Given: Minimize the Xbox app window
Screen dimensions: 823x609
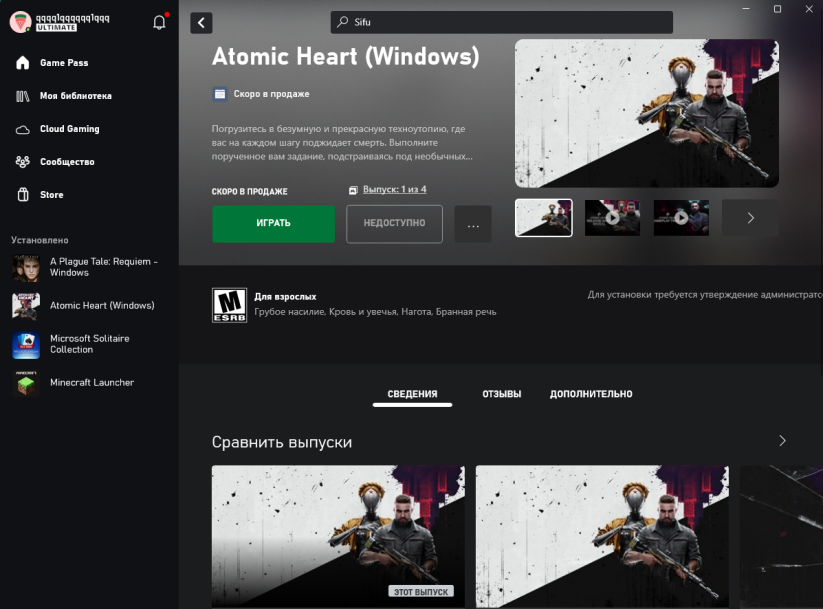Looking at the screenshot, I should click(x=746, y=9).
